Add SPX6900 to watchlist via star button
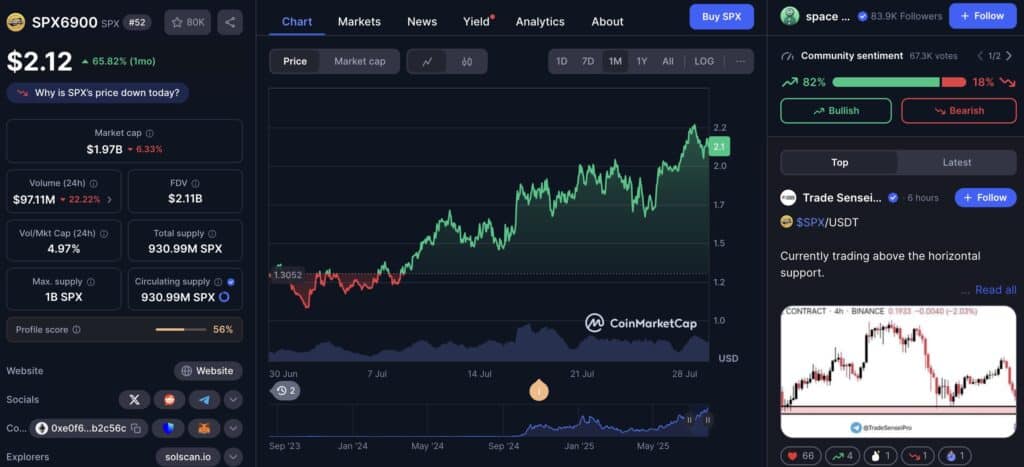1024x467 pixels. pos(187,22)
